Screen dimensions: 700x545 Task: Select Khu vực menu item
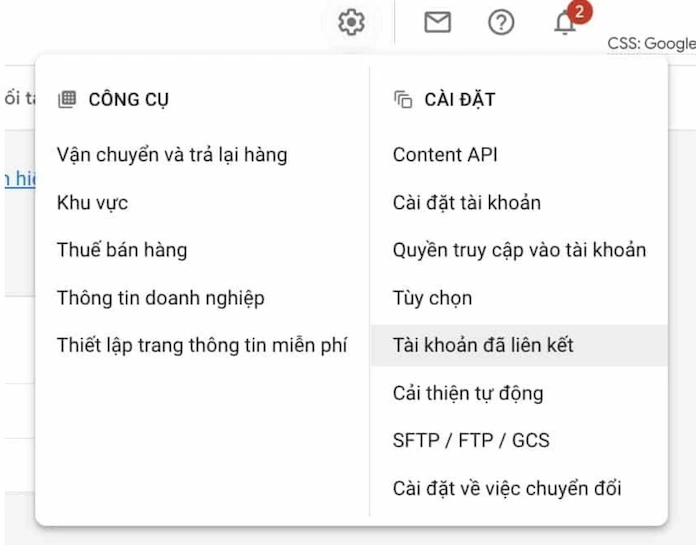click(93, 203)
